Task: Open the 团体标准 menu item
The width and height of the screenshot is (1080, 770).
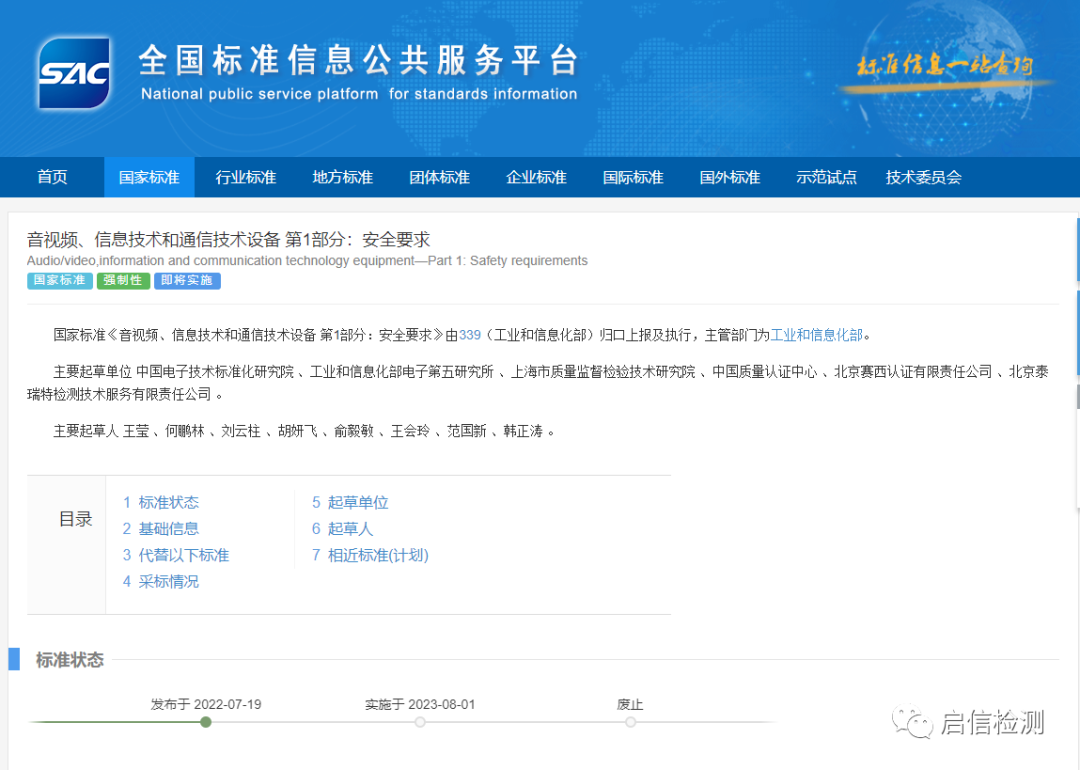Action: tap(439, 177)
